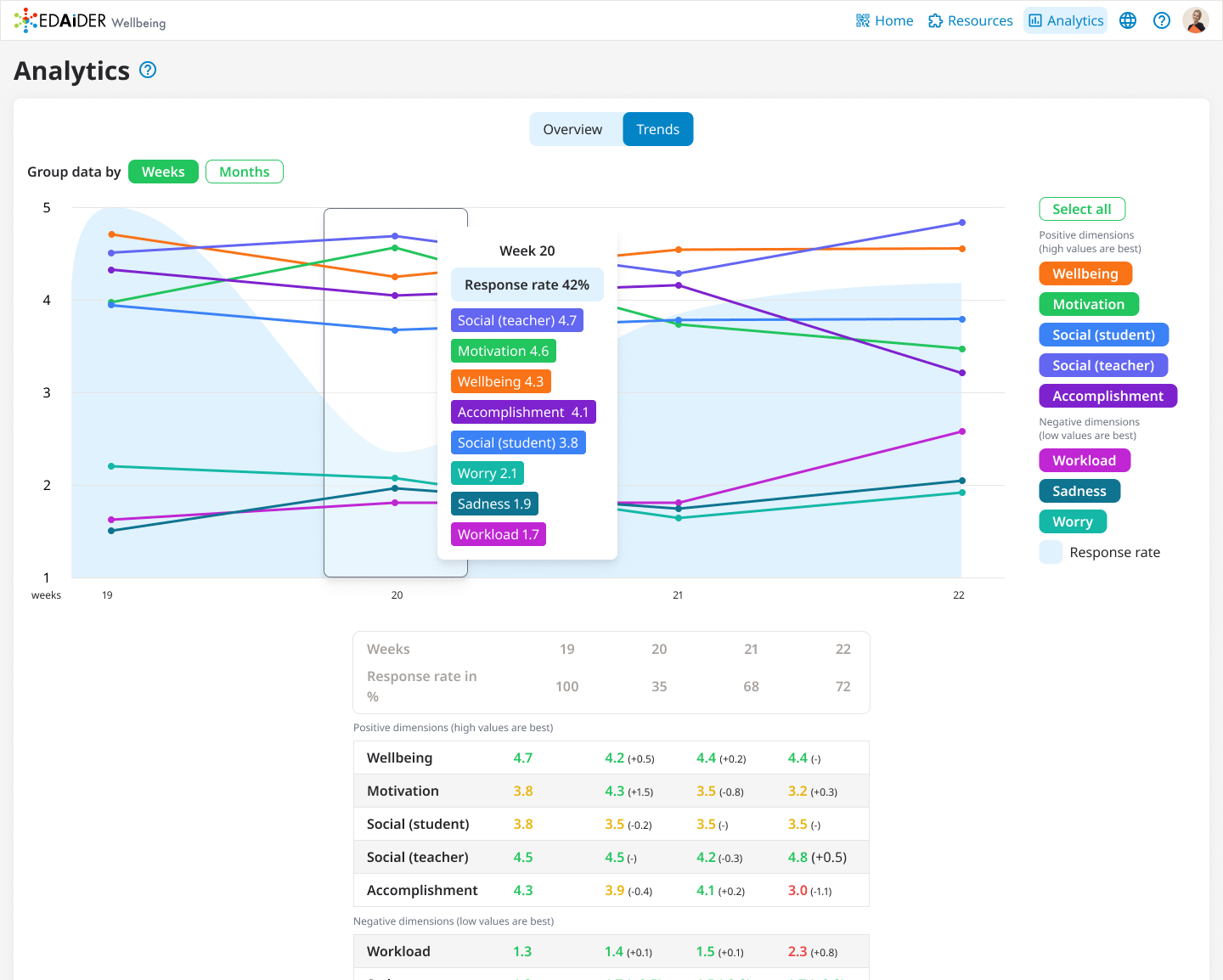This screenshot has height=980, width=1223.
Task: Open the Analytics page in navigation
Action: click(1066, 20)
